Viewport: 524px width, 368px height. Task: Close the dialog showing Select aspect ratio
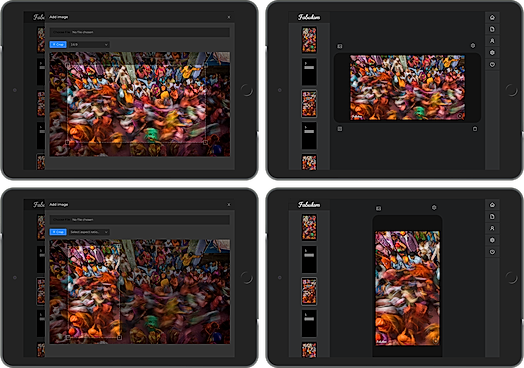click(x=229, y=205)
